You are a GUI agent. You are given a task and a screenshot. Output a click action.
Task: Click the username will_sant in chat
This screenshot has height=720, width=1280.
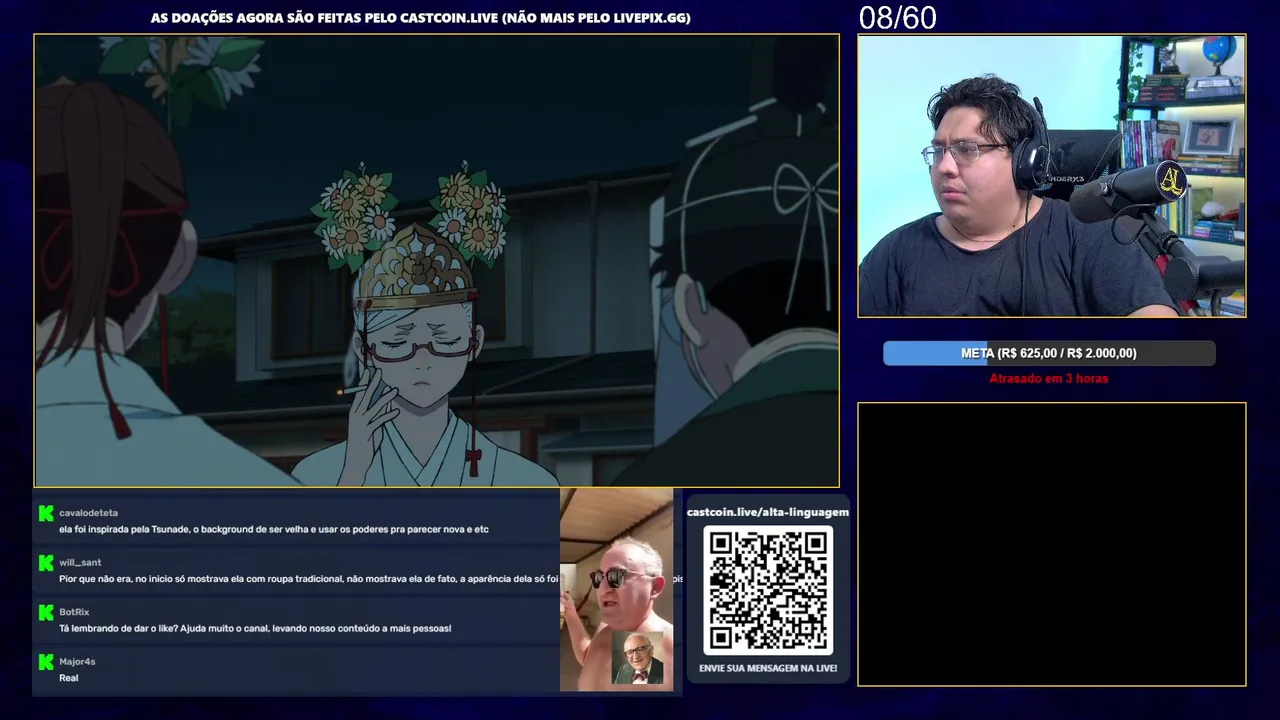(x=80, y=563)
